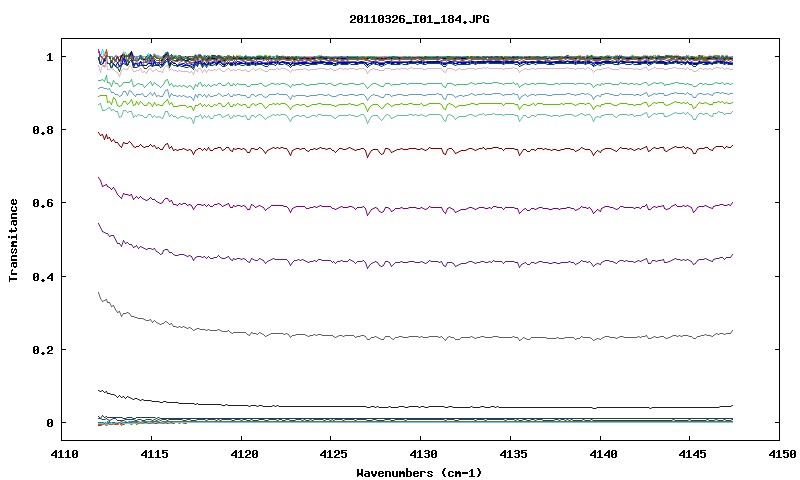
Task: Click the y-axis value 0
Action: point(49,423)
